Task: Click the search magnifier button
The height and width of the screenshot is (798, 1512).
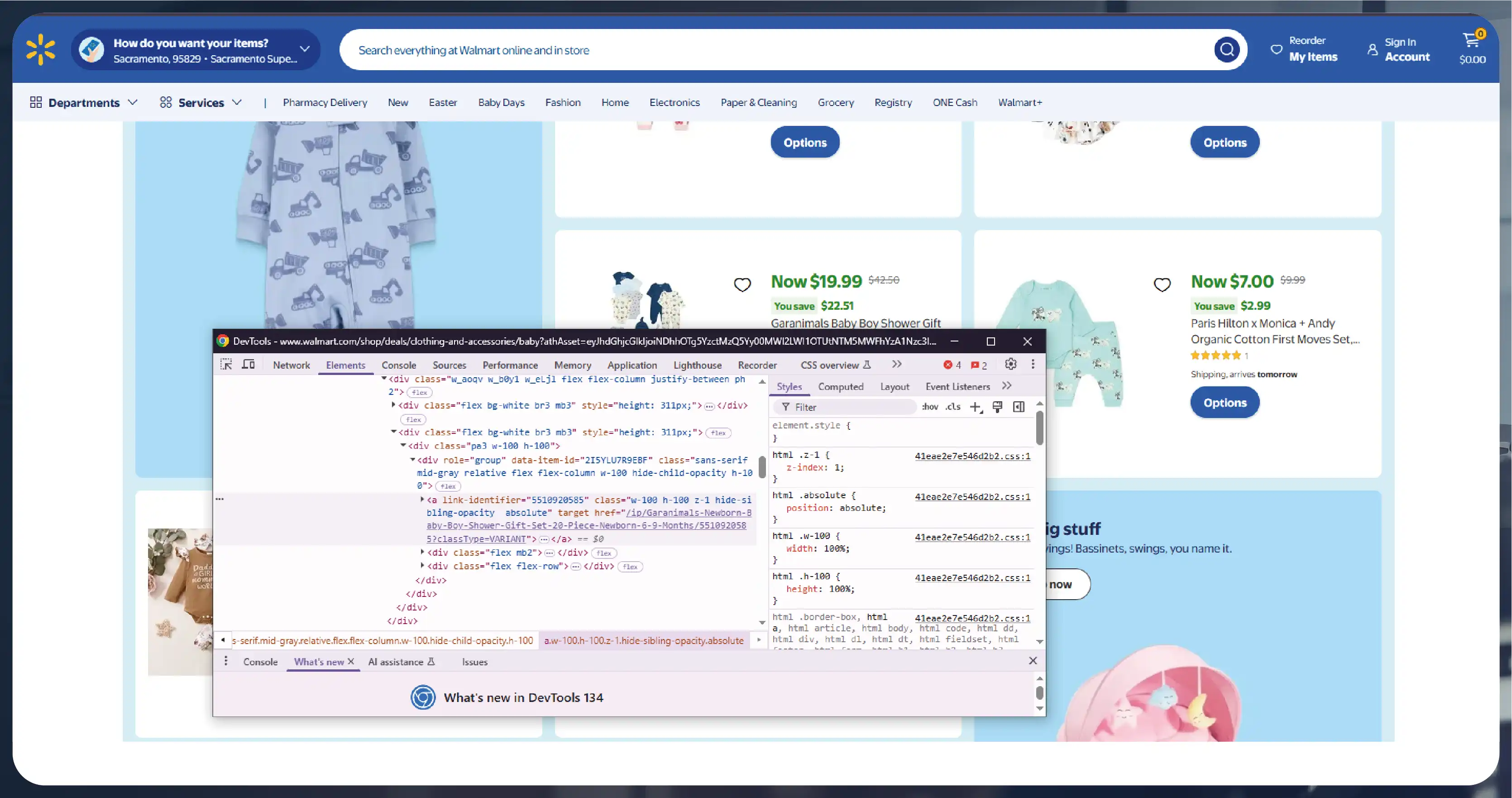Action: (x=1226, y=50)
